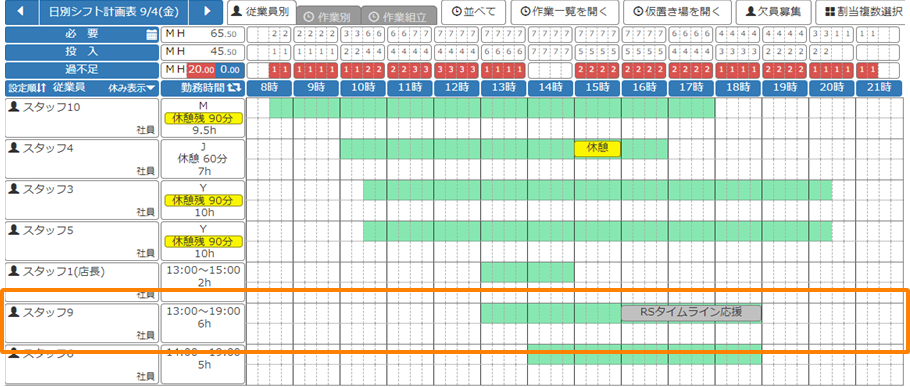Select the yellow 休憩 block for スタッフ4
Screen dimensions: 910x387
tap(598, 149)
